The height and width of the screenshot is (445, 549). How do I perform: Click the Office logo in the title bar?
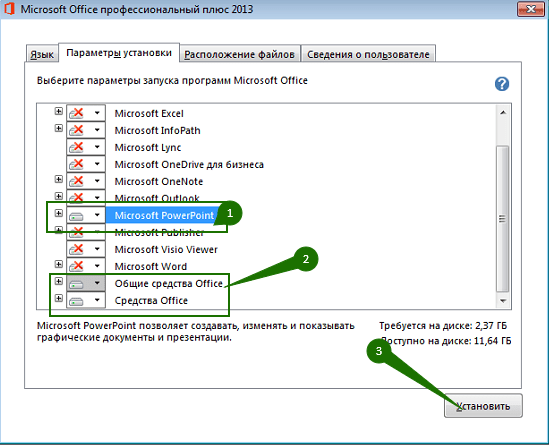(x=9, y=9)
